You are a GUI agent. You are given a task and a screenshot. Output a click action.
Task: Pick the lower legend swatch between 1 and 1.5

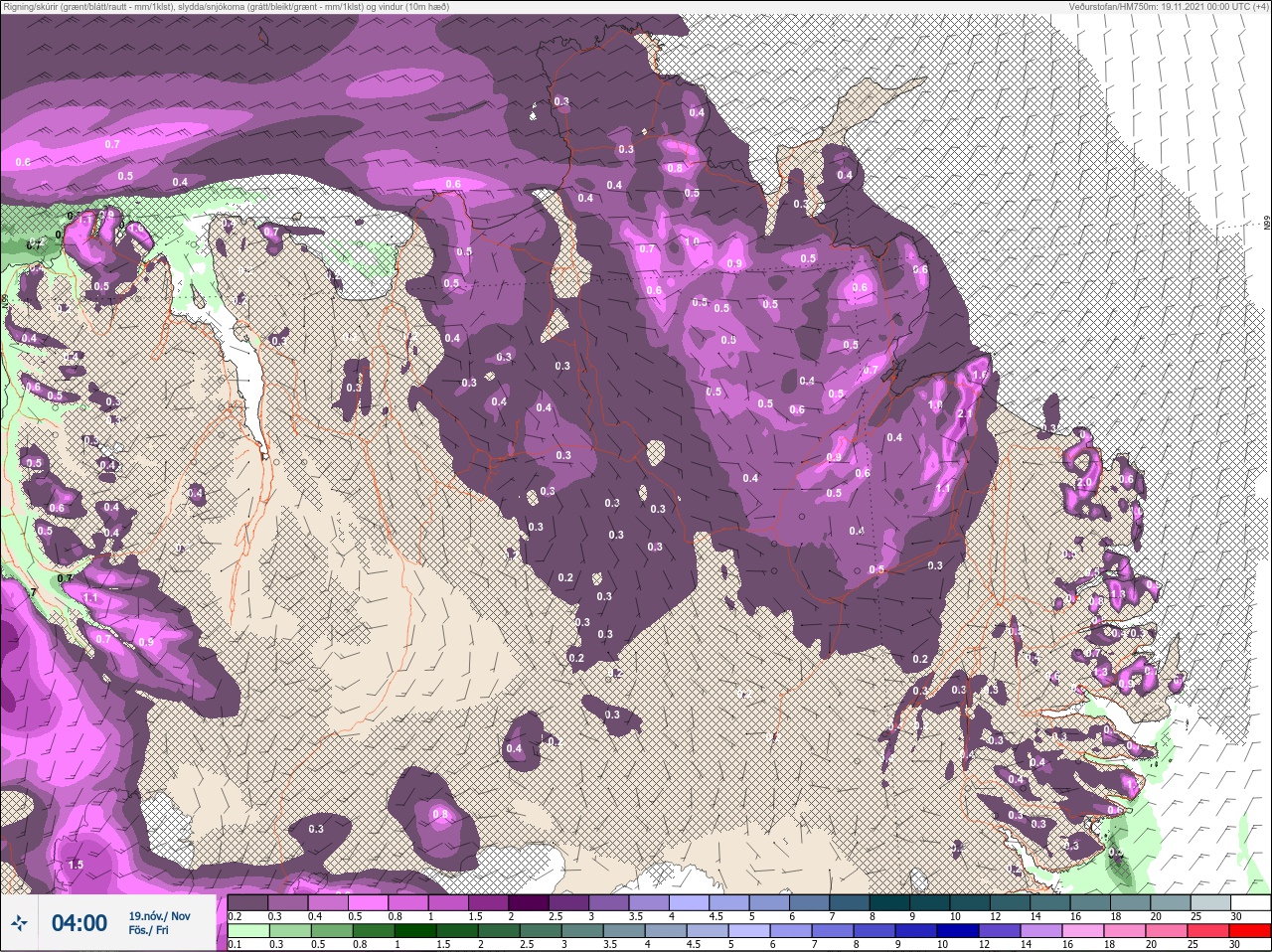415,930
